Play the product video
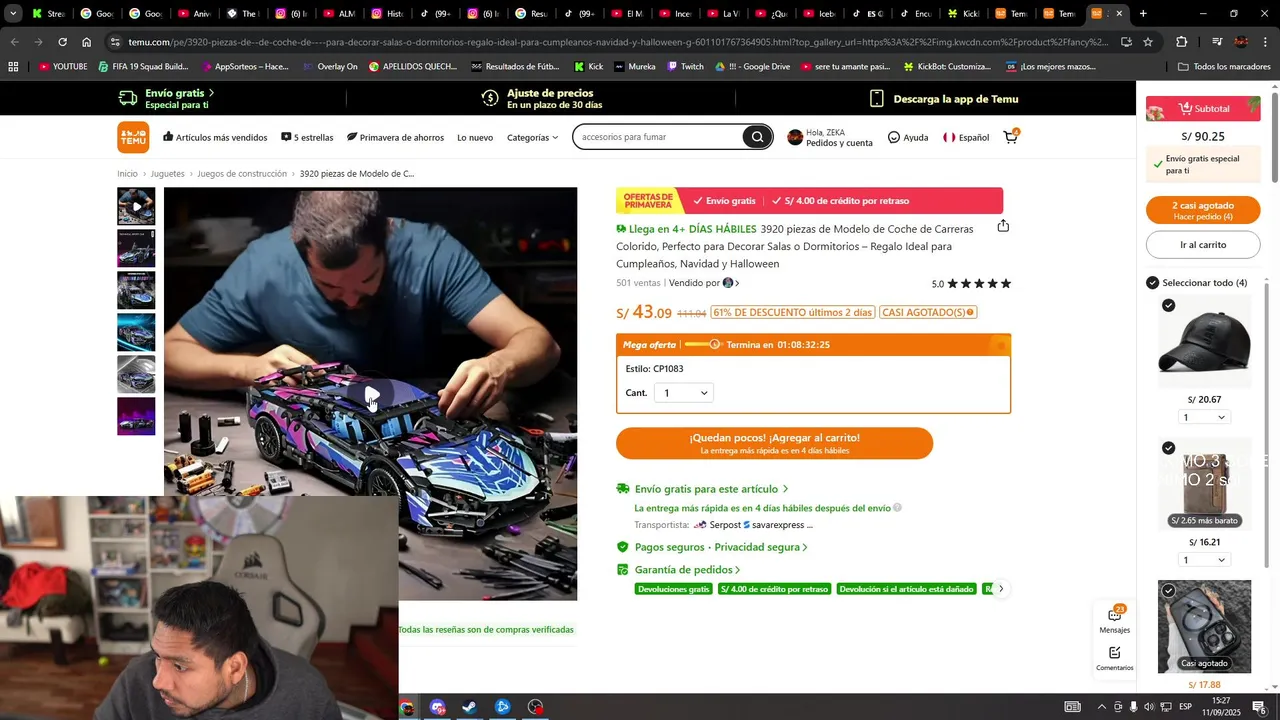1280x720 pixels. (370, 395)
